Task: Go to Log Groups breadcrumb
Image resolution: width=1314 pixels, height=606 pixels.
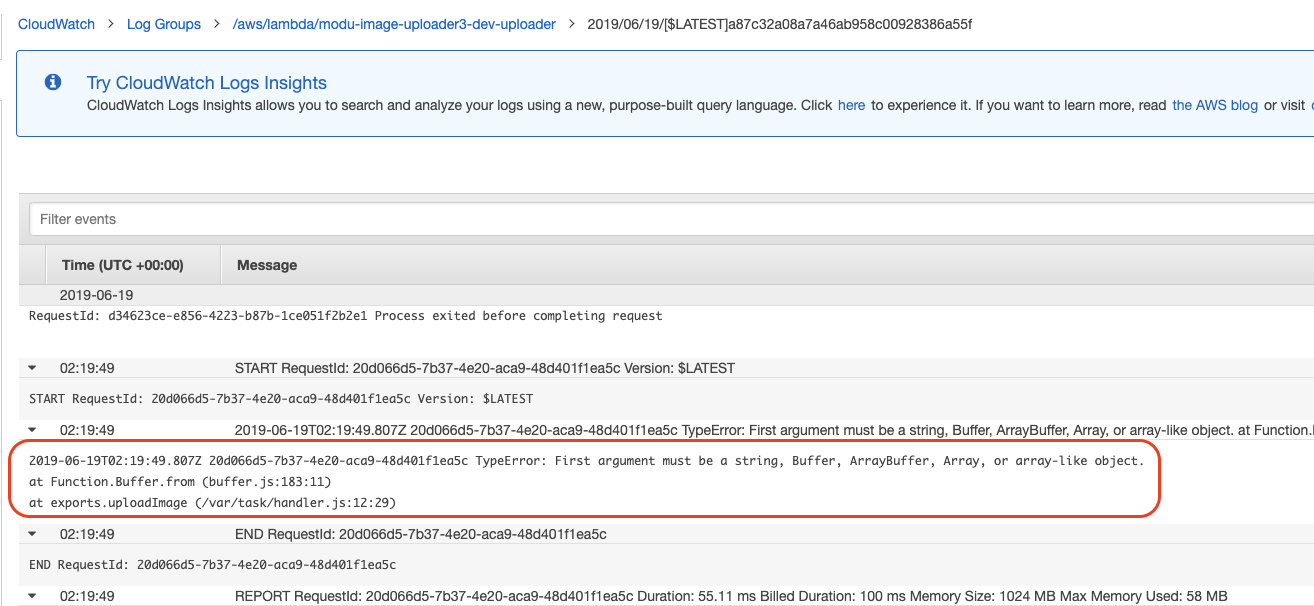Action: tap(164, 24)
